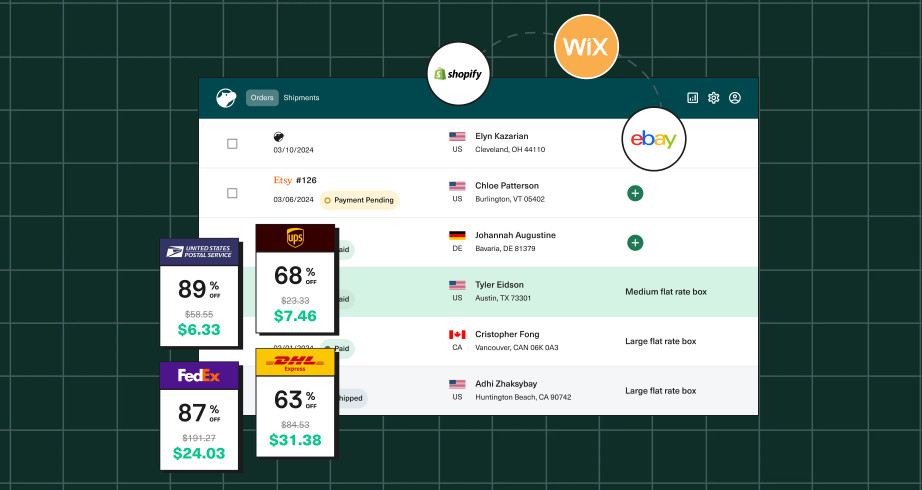This screenshot has width=922, height=490.
Task: Open the user account profile icon
Action: 734,98
